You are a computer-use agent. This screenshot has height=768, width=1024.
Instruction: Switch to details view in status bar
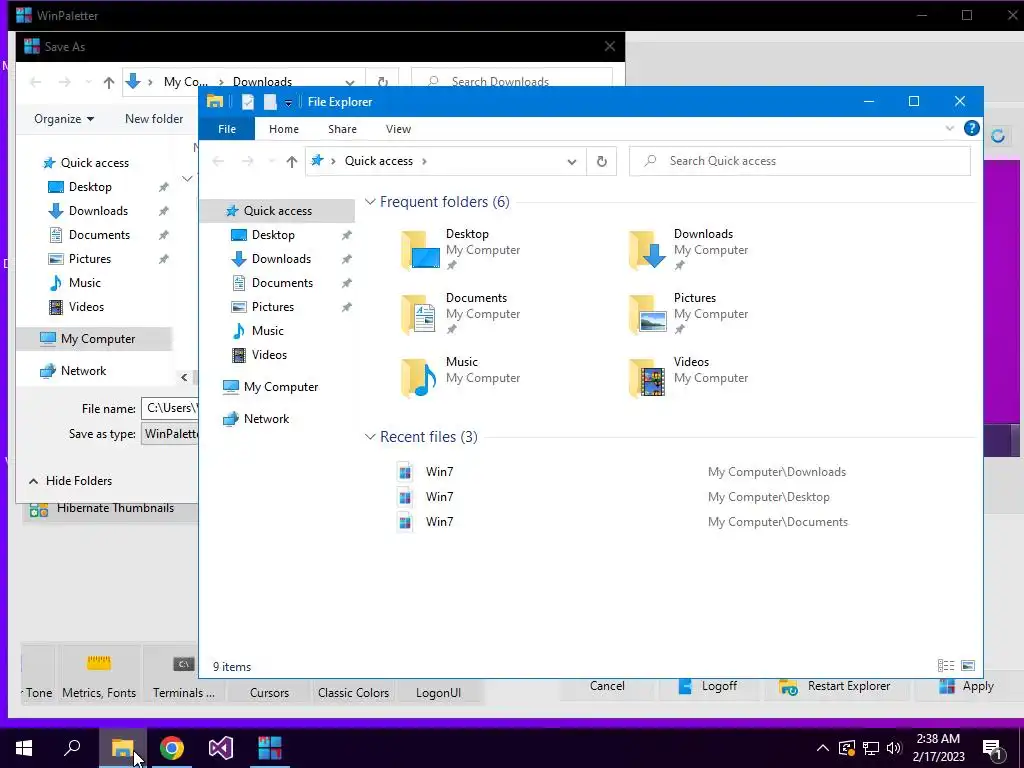pyautogui.click(x=946, y=665)
